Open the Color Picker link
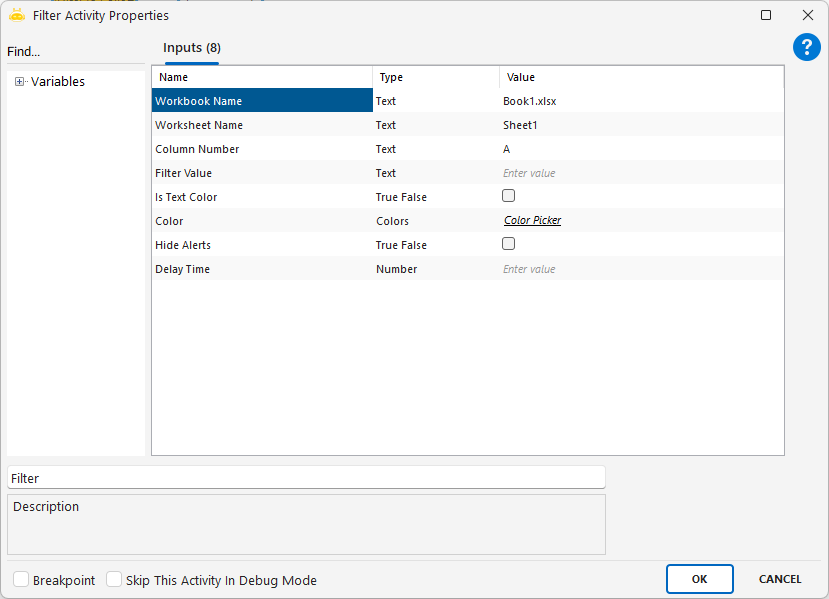This screenshot has height=599, width=829. (532, 221)
